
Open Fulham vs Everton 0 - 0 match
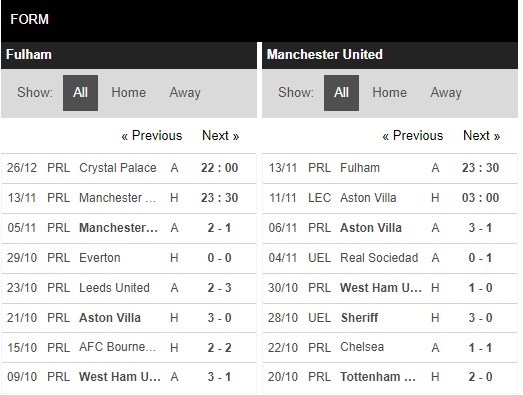(129, 258)
